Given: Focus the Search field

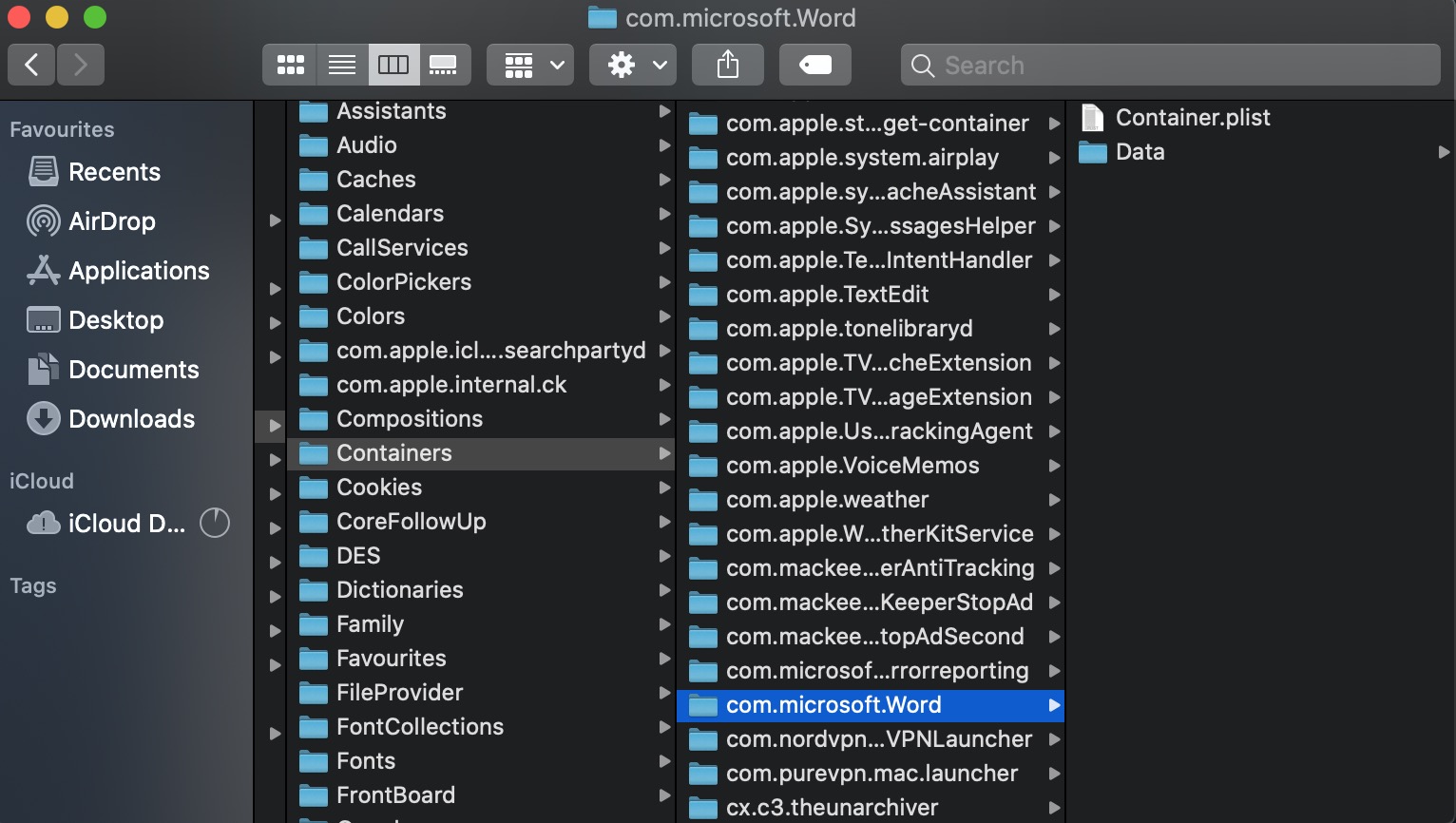Looking at the screenshot, I should (x=1171, y=65).
